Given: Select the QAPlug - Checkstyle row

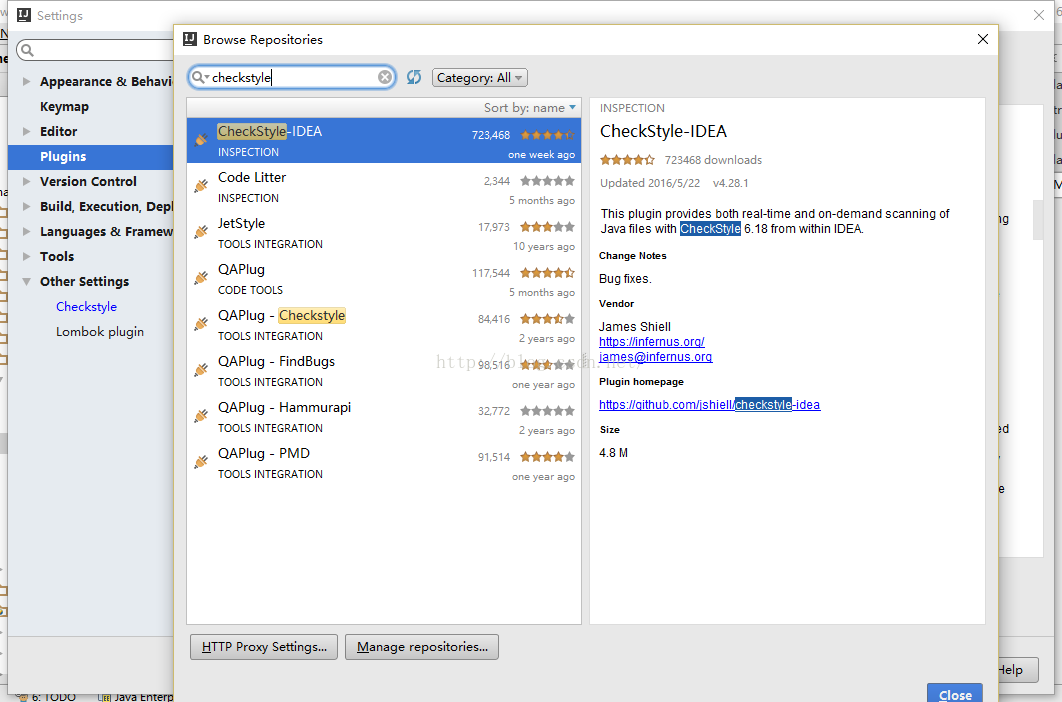Looking at the screenshot, I should tap(384, 325).
